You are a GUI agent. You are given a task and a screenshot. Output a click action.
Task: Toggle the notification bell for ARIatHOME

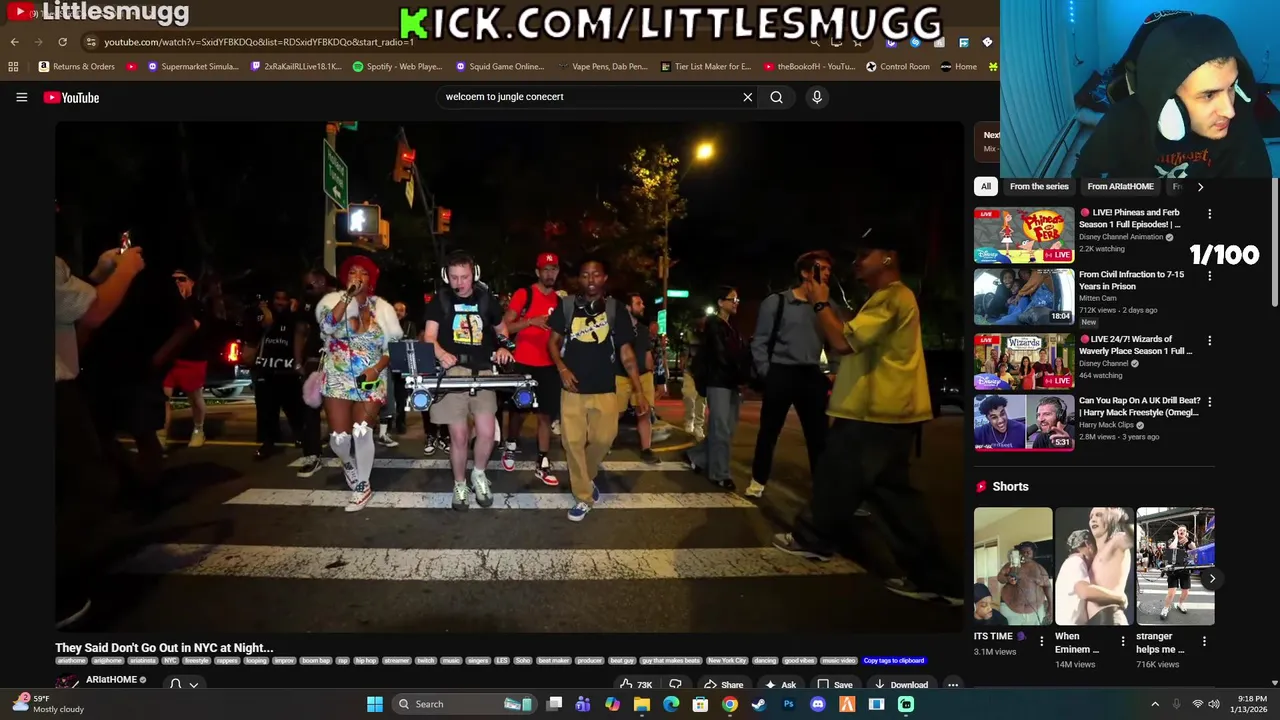click(176, 685)
